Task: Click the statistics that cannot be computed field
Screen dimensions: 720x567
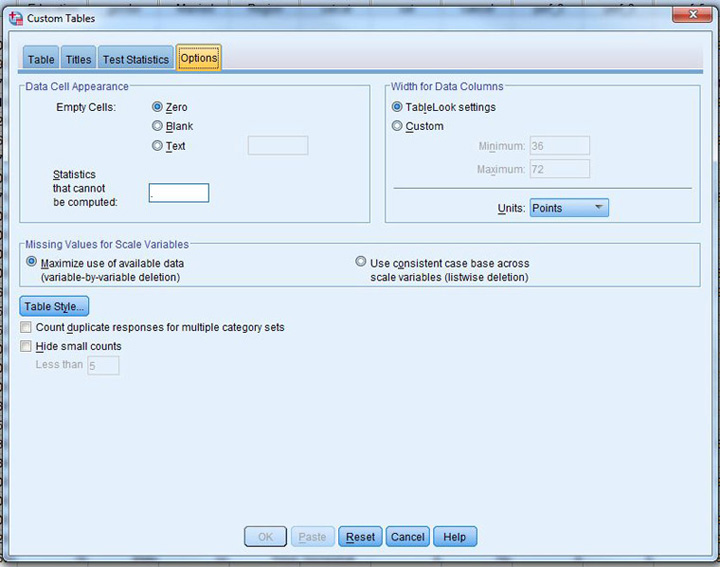Action: pyautogui.click(x=179, y=193)
